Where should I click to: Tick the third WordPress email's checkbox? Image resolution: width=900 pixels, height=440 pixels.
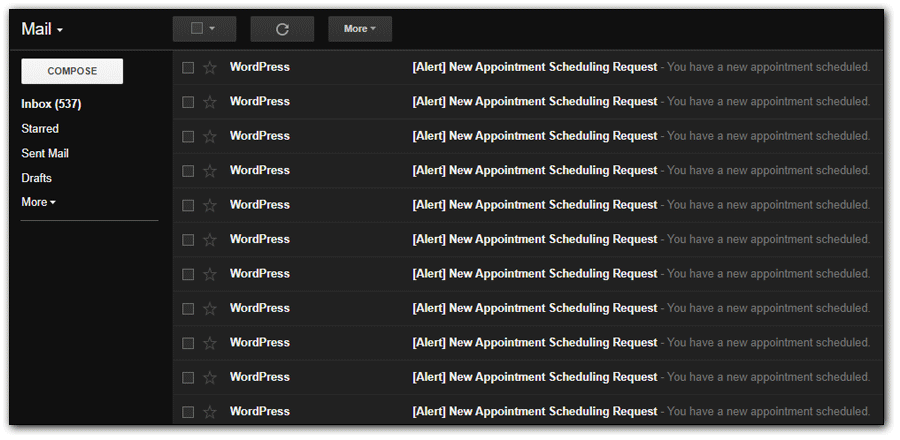click(188, 137)
